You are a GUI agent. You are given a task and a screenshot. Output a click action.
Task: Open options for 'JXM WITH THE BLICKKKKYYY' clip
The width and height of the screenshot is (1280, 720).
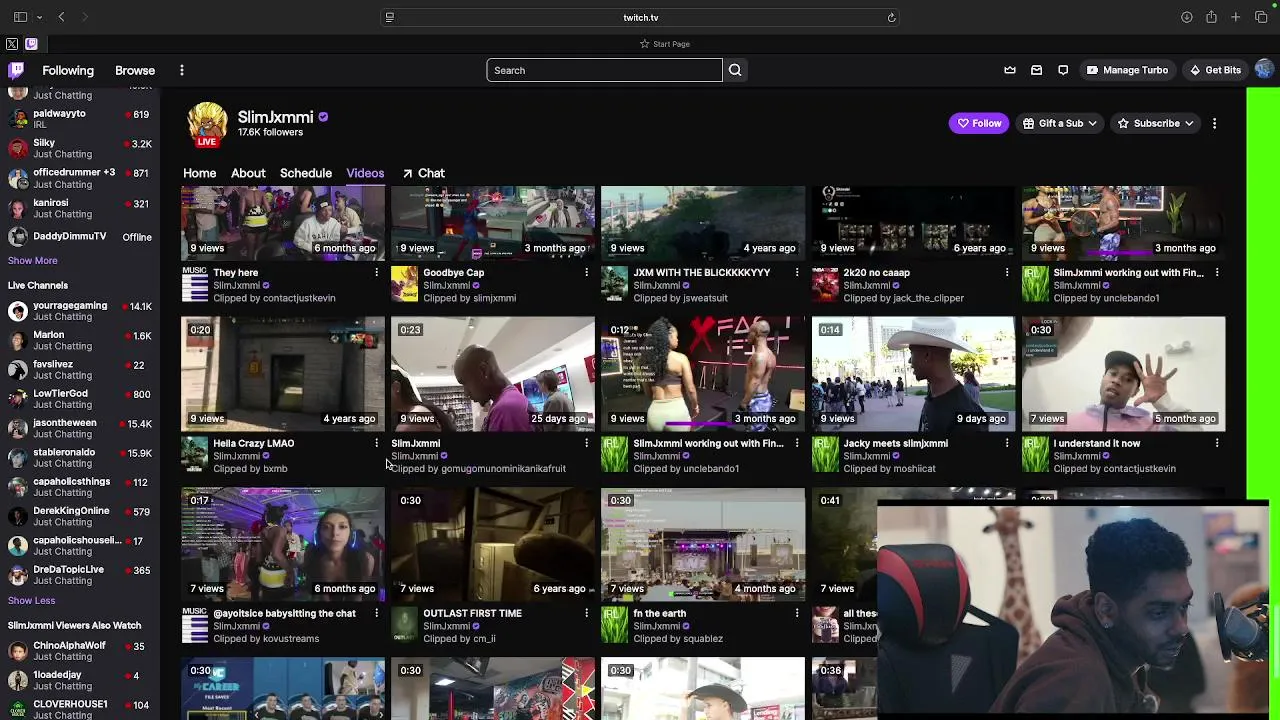coord(797,272)
